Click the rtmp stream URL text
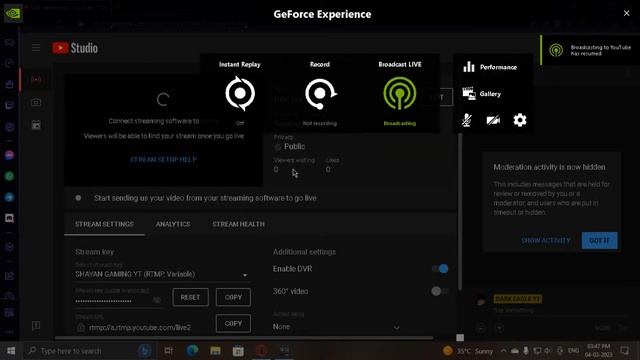The height and width of the screenshot is (360, 640). tap(140, 327)
